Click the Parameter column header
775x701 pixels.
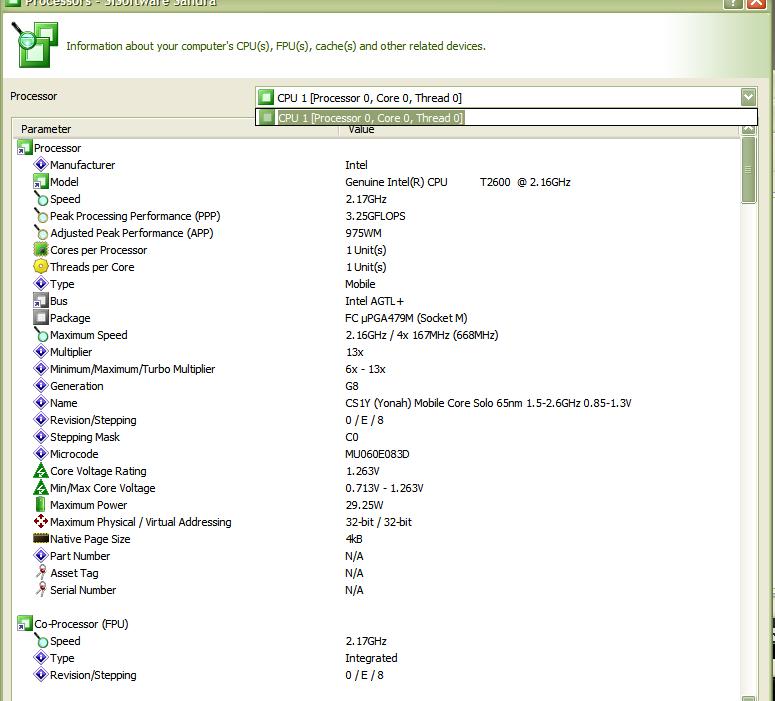point(46,129)
